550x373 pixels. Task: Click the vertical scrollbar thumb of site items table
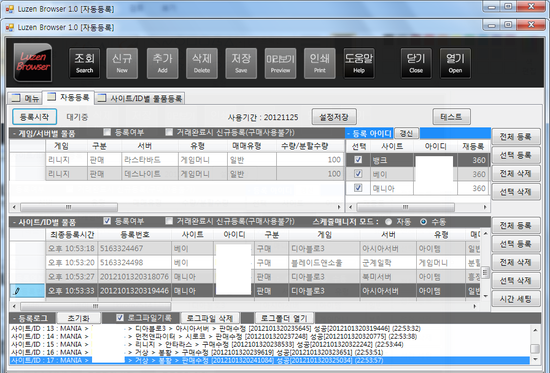(485, 272)
